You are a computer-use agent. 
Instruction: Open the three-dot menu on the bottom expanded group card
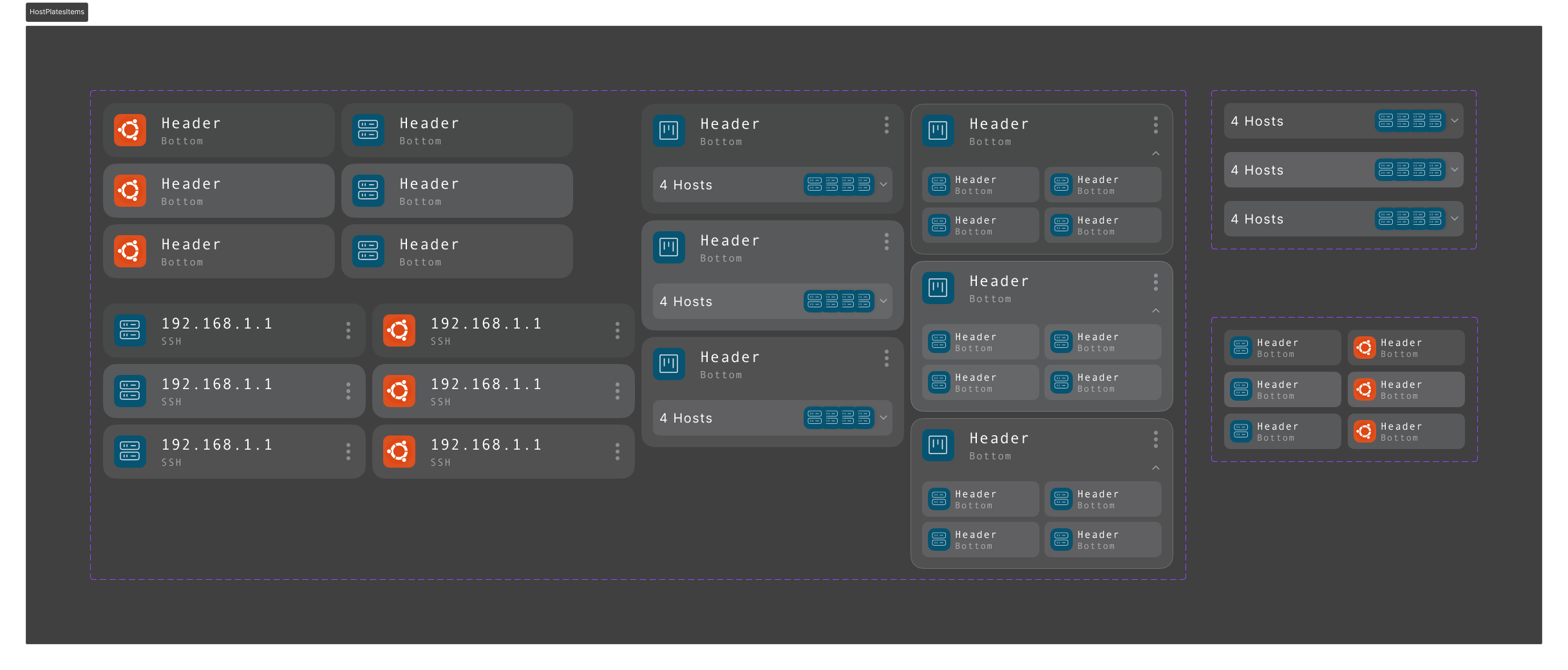1156,439
